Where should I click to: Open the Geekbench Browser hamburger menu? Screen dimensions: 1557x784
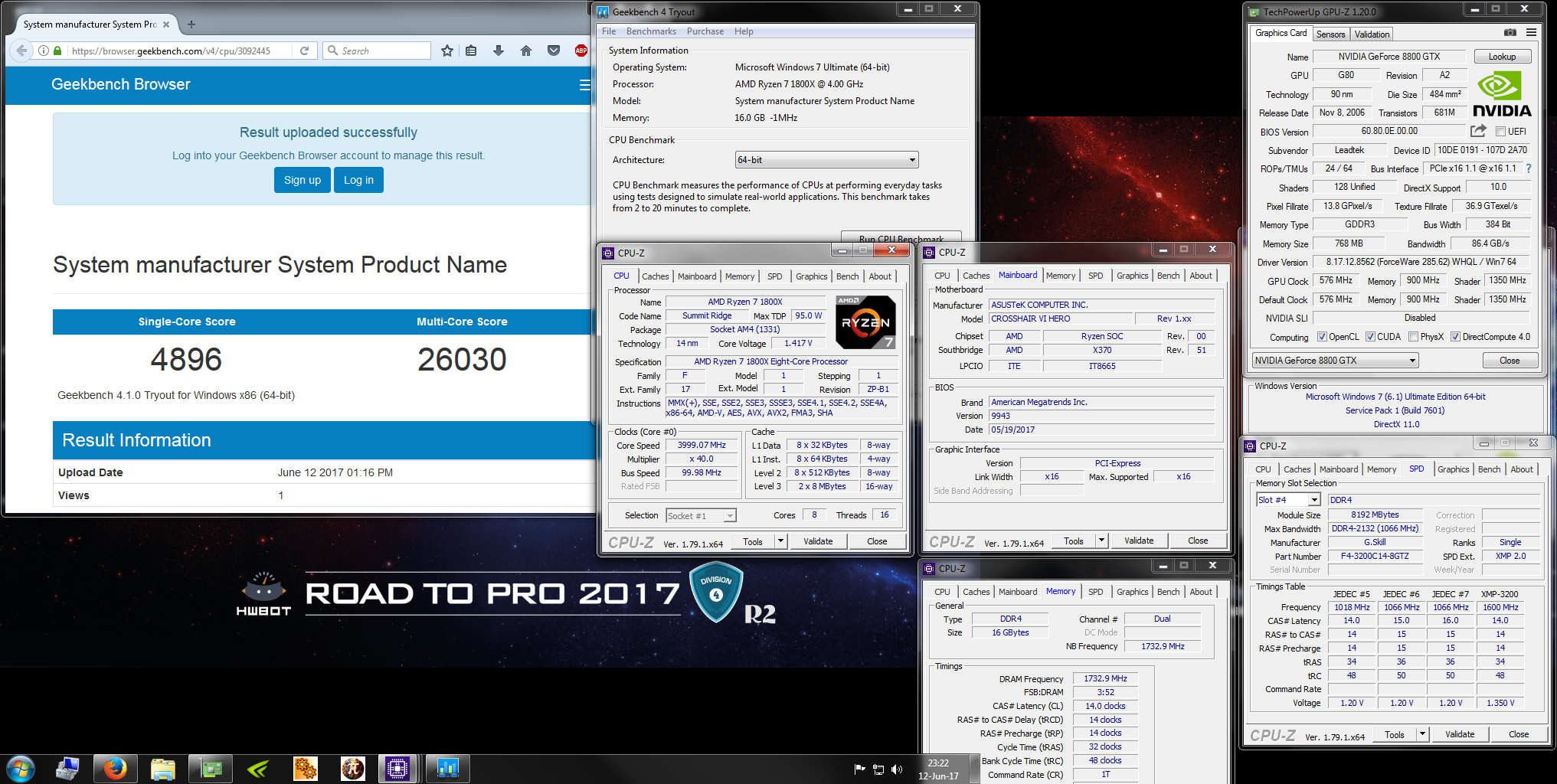pyautogui.click(x=585, y=85)
